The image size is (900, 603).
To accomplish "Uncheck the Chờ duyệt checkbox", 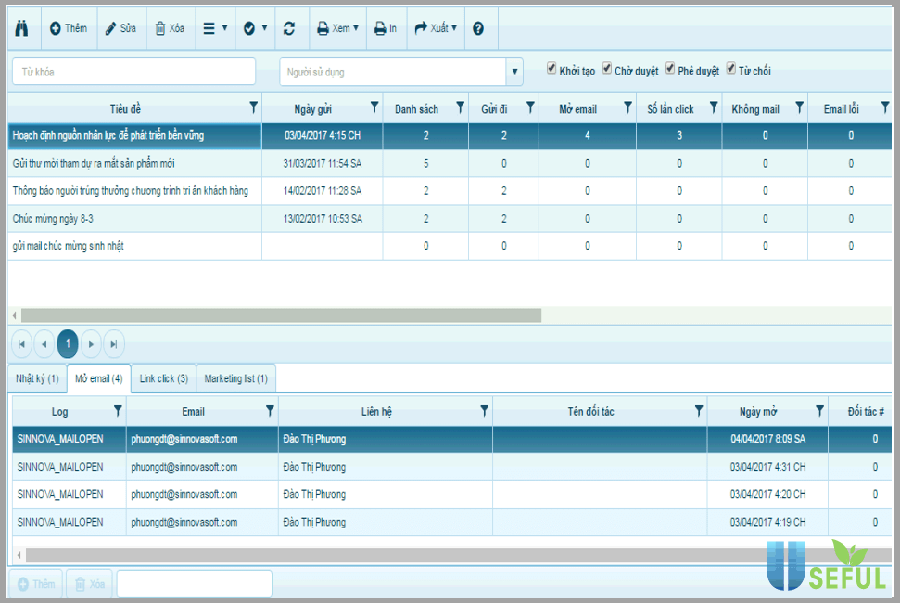I will point(607,69).
